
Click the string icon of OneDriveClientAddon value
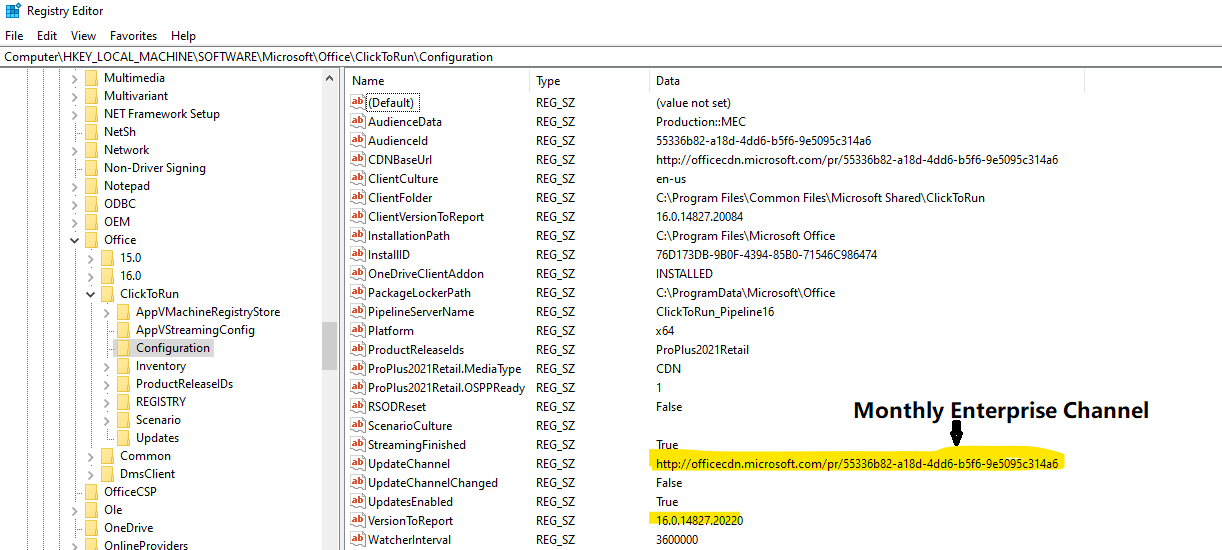pyautogui.click(x=358, y=273)
